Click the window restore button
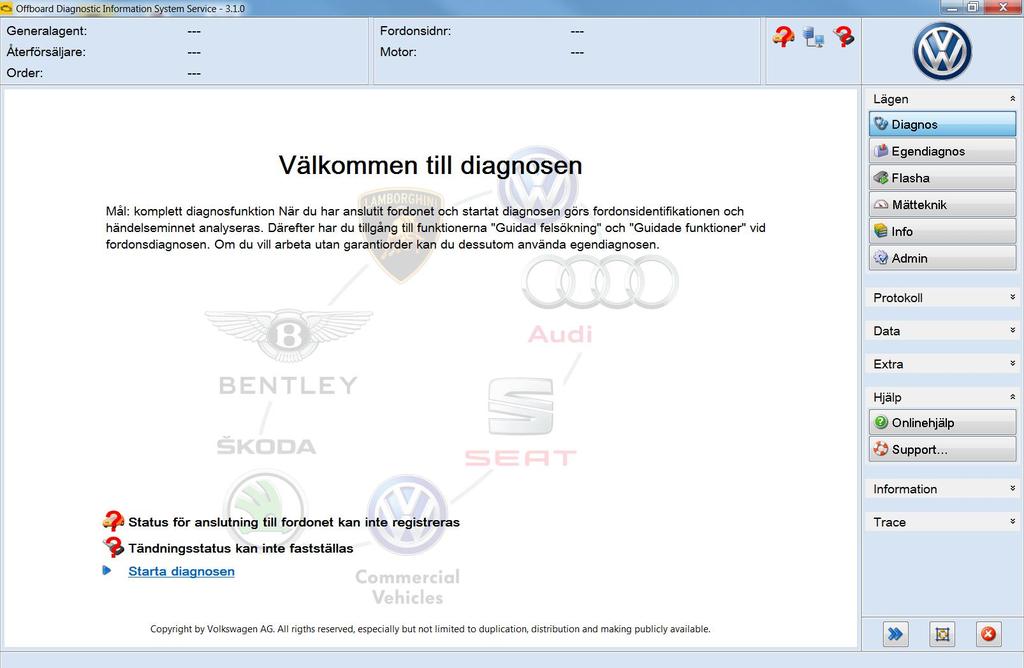Image resolution: width=1024 pixels, height=668 pixels. coord(973,7)
